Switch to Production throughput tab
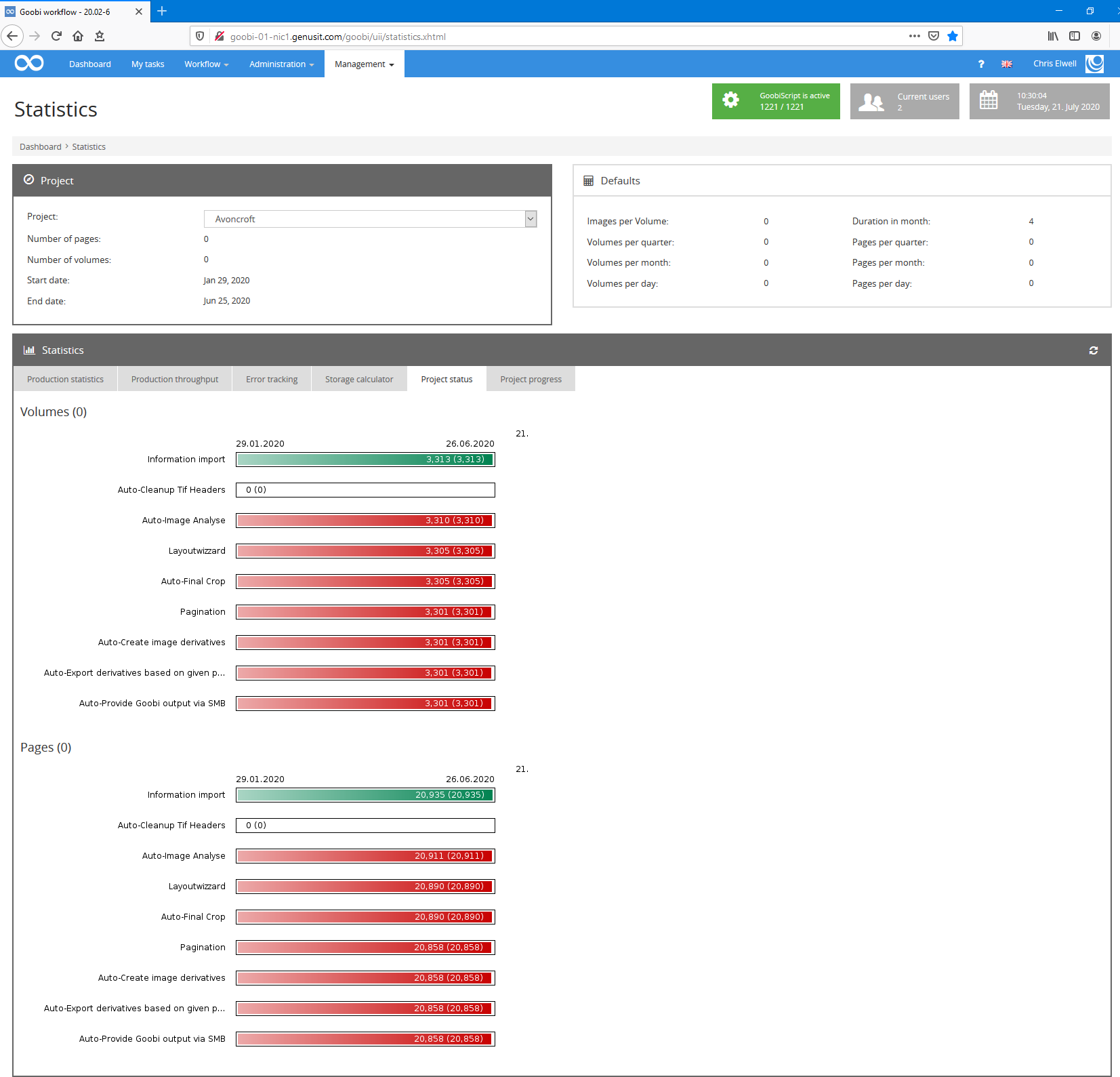The height and width of the screenshot is (1077, 1120). tap(175, 379)
